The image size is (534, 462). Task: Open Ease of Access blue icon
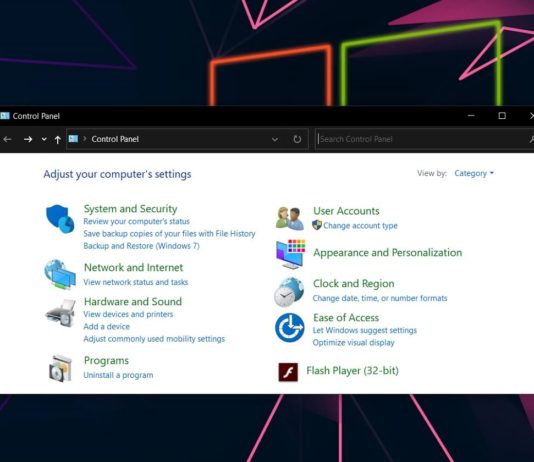(x=289, y=328)
